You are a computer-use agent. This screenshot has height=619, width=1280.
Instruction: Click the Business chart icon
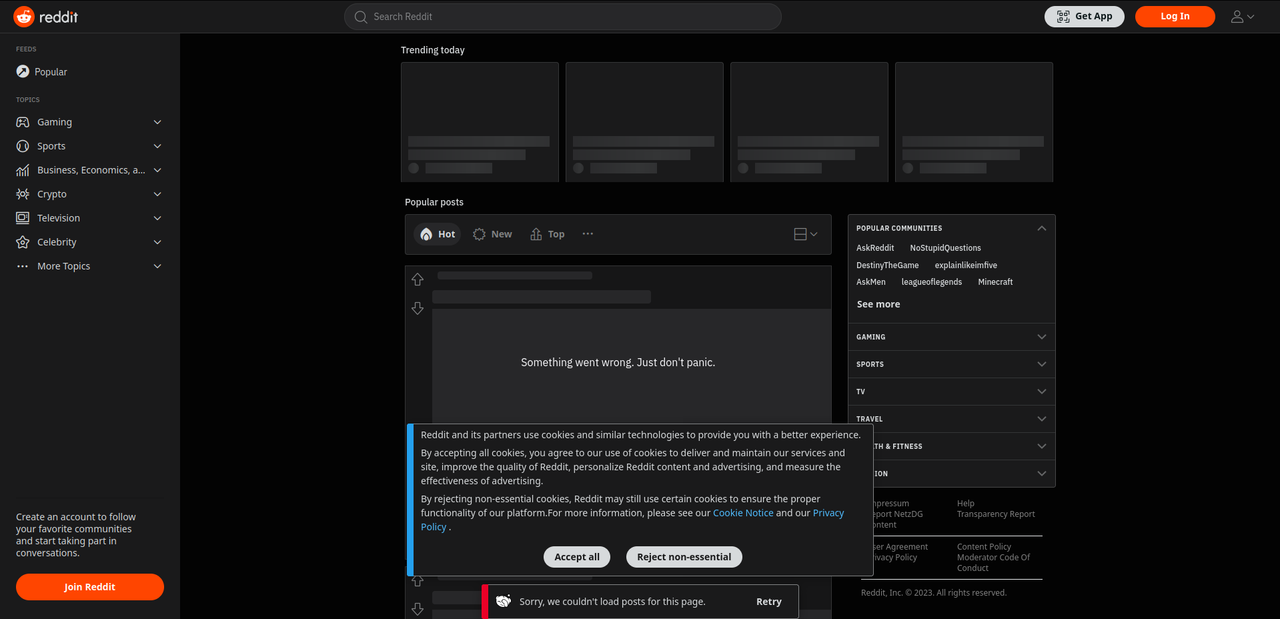click(23, 170)
